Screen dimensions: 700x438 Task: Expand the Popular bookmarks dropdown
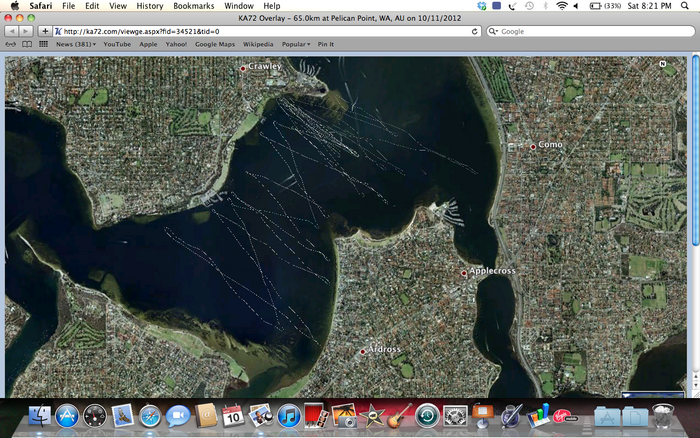tap(297, 44)
